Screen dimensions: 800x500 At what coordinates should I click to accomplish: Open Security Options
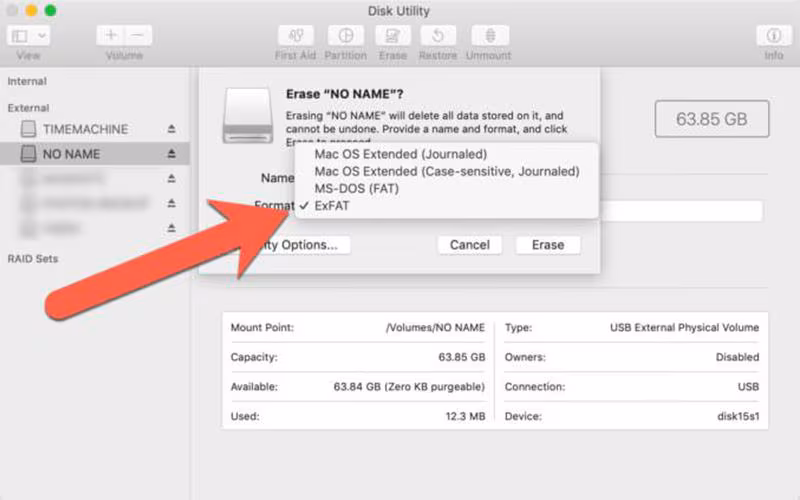301,245
